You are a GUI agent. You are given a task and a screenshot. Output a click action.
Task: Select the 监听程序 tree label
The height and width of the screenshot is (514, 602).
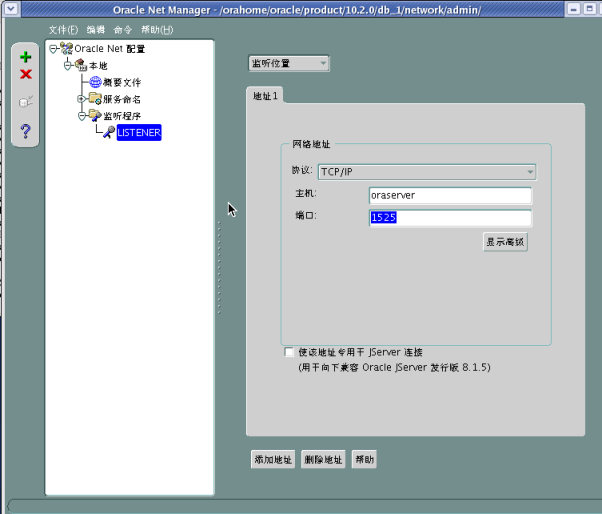pyautogui.click(x=122, y=116)
